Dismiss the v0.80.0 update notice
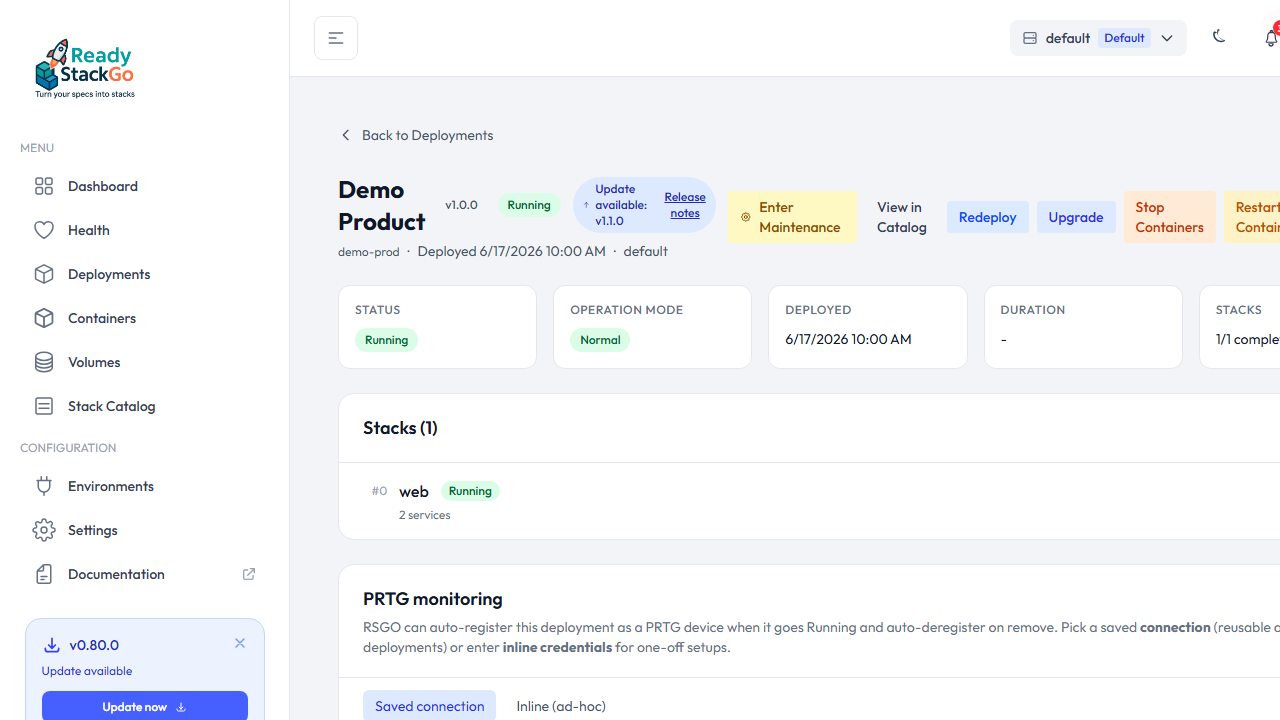1280x720 pixels. coord(240,643)
